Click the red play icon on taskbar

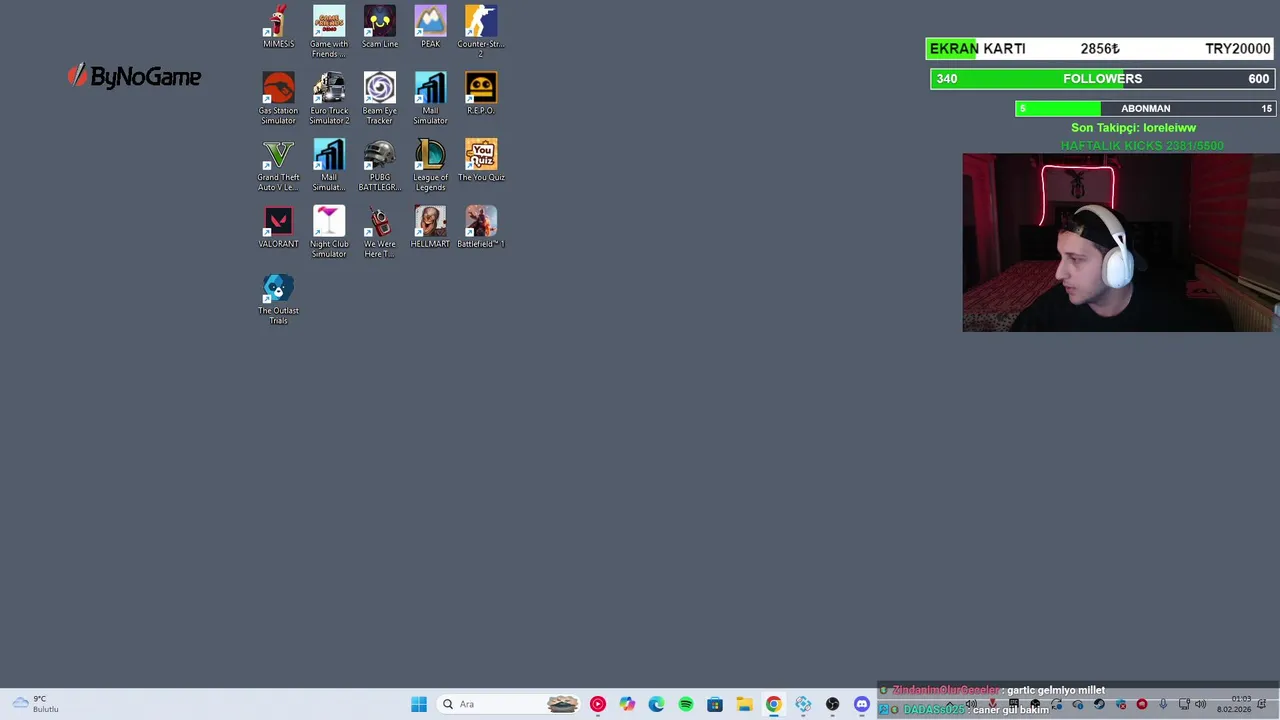[x=598, y=704]
